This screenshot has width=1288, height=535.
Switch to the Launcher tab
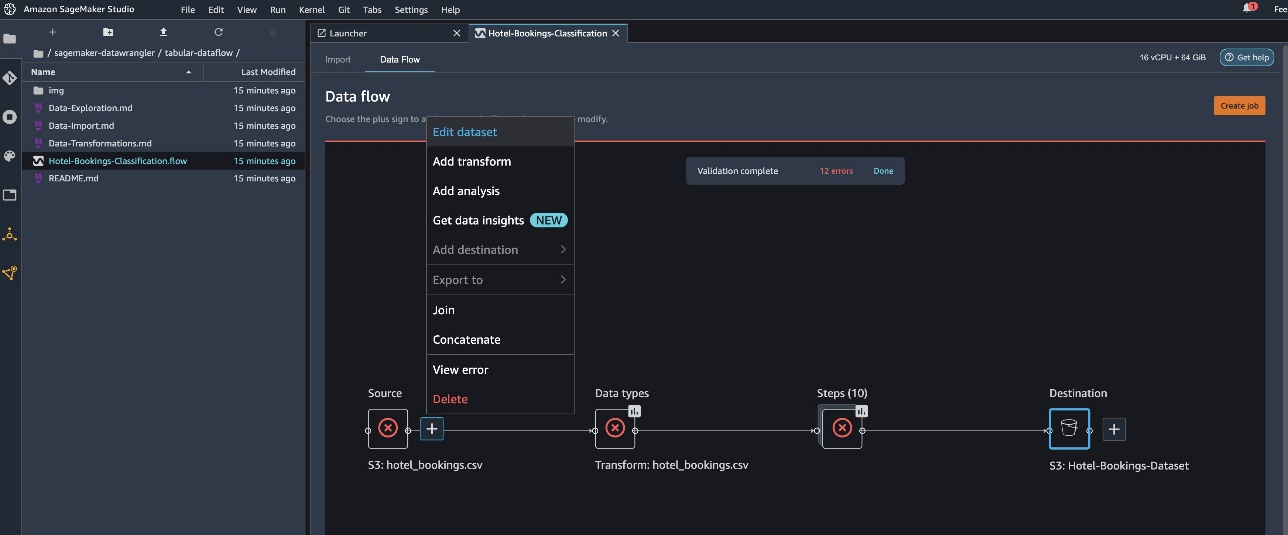388,33
